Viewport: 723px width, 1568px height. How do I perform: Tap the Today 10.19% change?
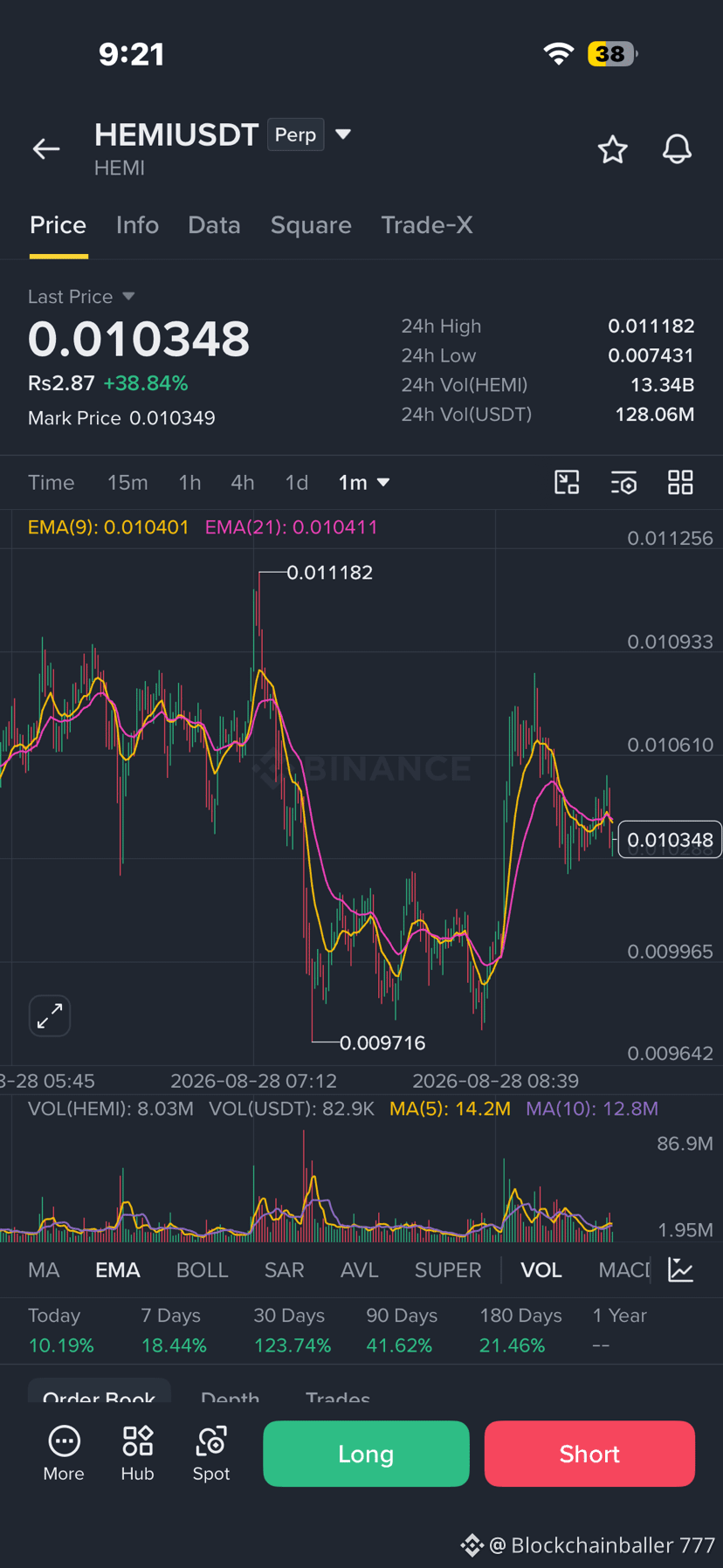(x=60, y=1331)
